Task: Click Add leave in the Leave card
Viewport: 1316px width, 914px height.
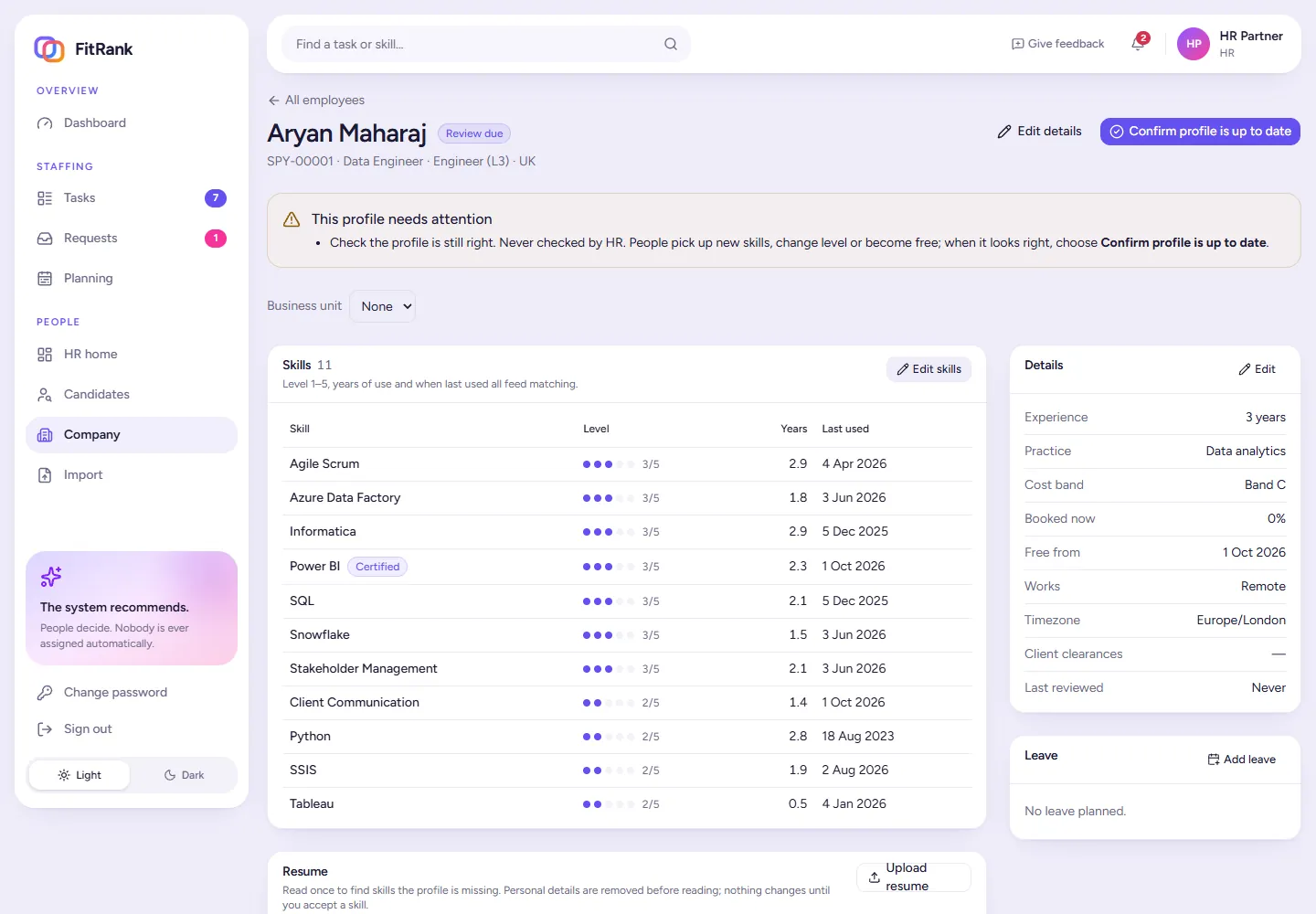Action: pos(1242,760)
